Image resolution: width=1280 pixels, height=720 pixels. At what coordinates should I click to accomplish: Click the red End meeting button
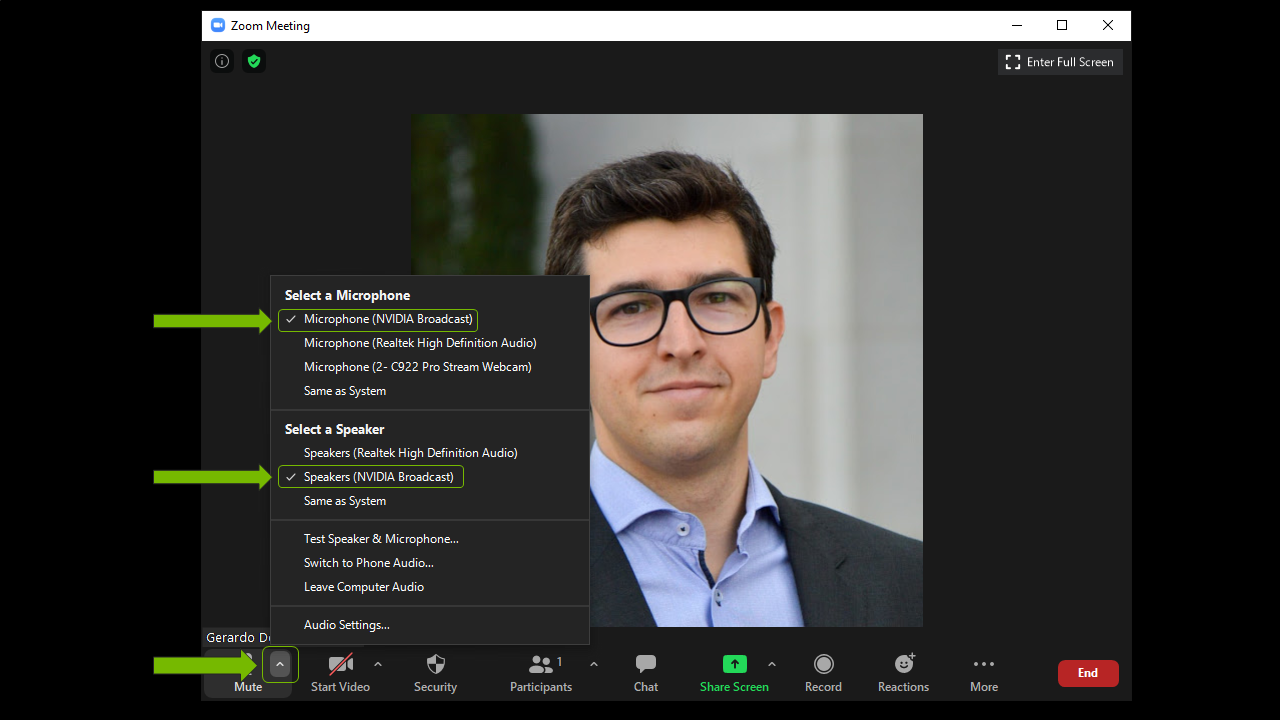(1088, 673)
